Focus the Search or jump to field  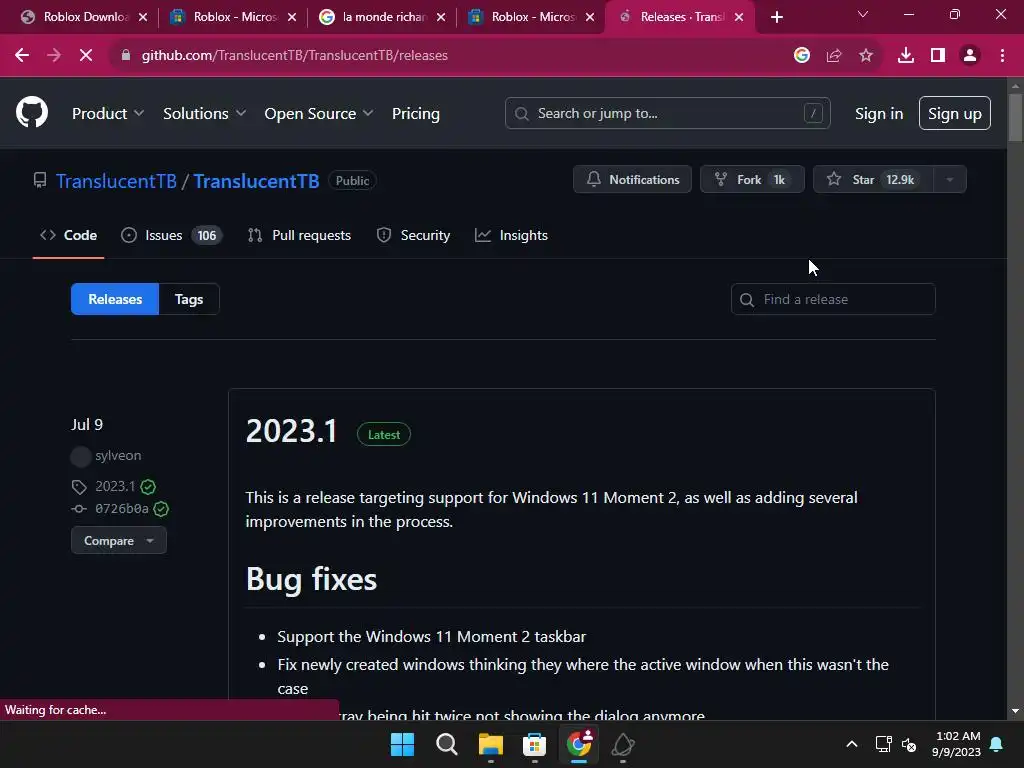coord(667,114)
